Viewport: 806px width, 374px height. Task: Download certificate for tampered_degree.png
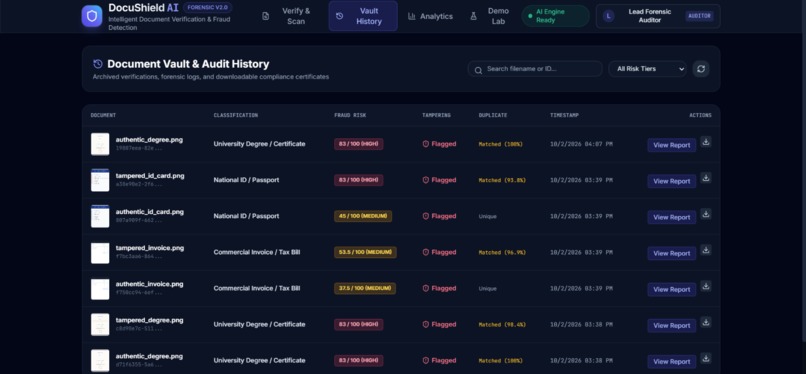(x=706, y=322)
